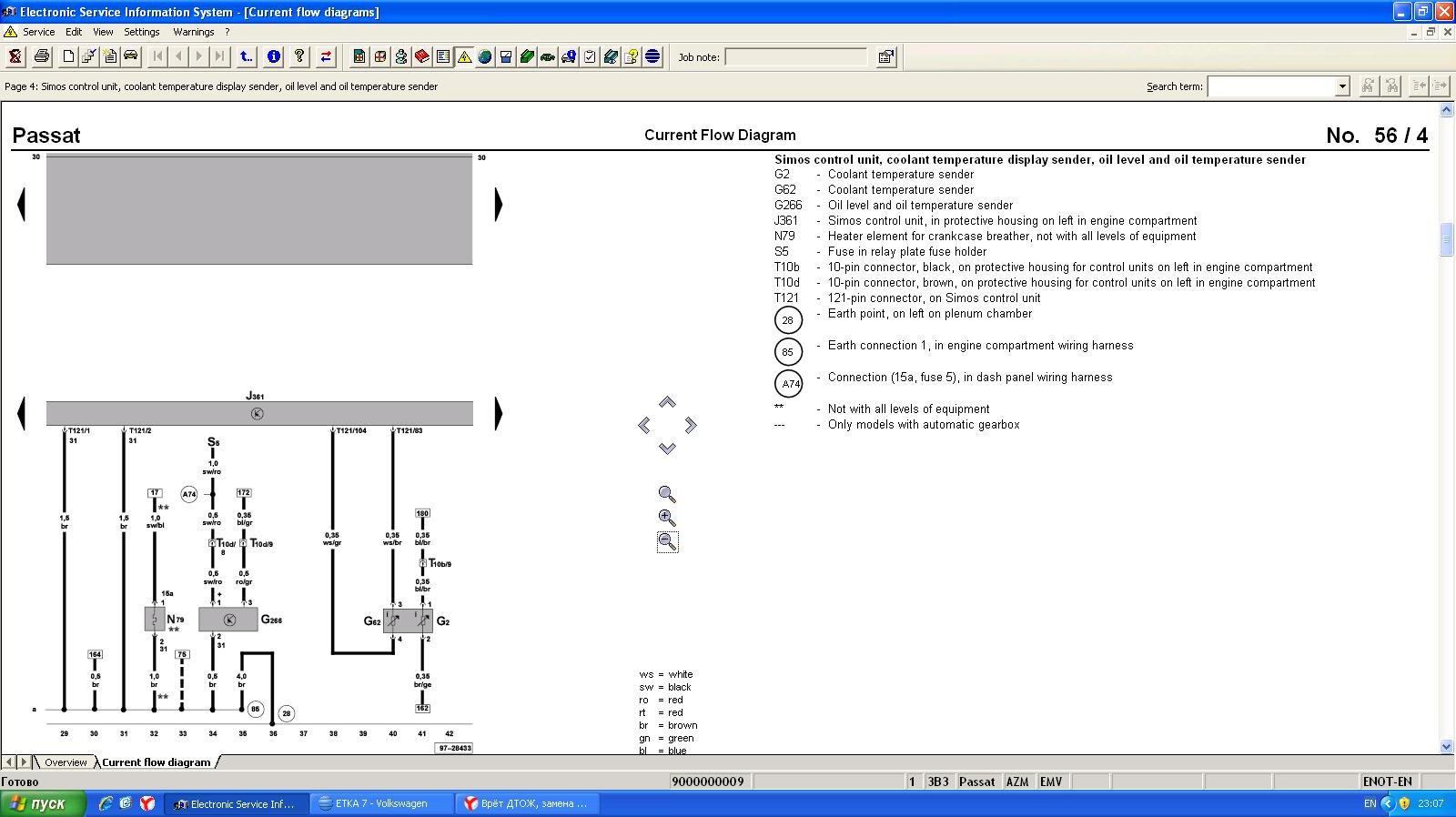Open the '?' help menu
Image resolution: width=1456 pixels, height=817 pixels.
[227, 32]
